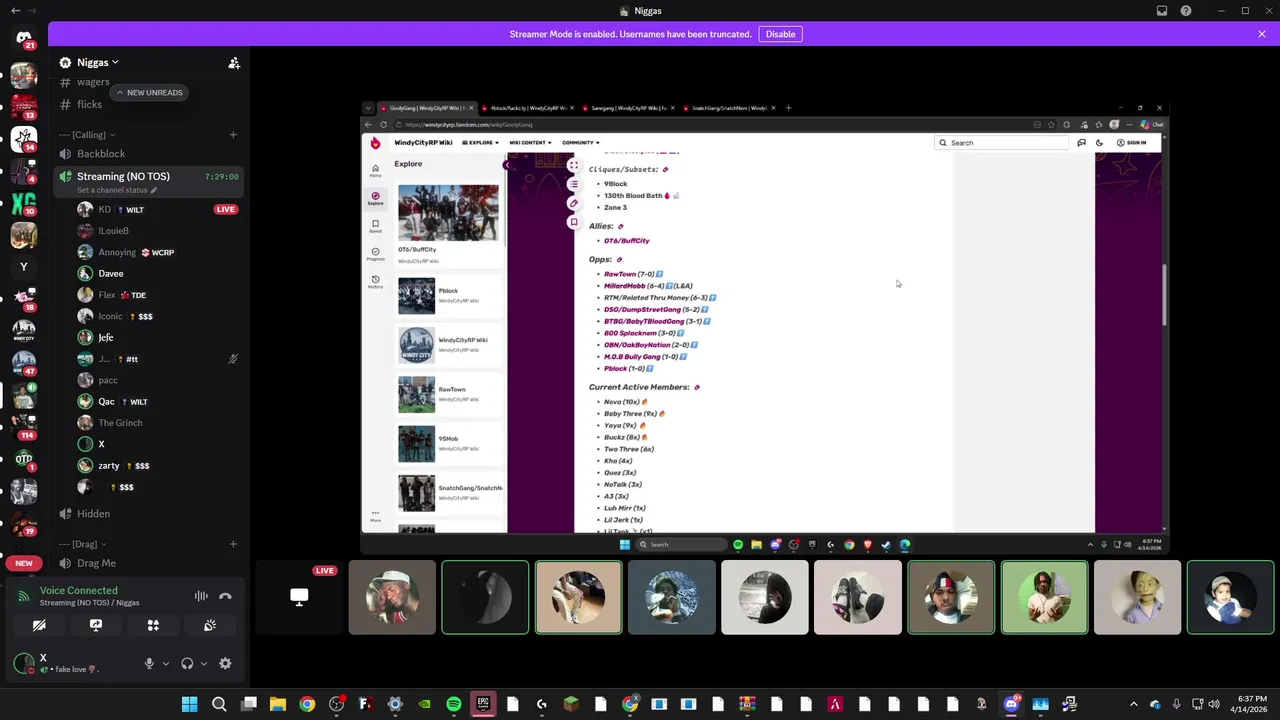The height and width of the screenshot is (720, 1280).
Task: Open Discord user settings gear
Action: click(225, 663)
